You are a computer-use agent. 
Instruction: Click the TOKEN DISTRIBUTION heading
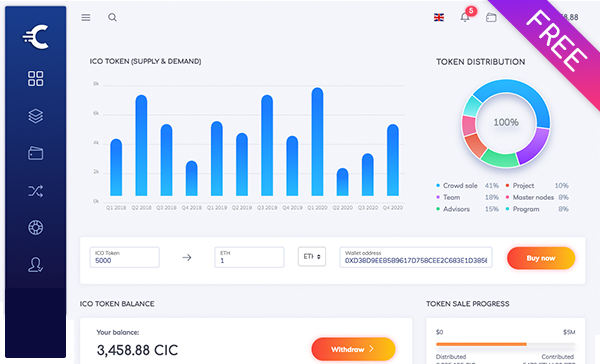point(481,62)
